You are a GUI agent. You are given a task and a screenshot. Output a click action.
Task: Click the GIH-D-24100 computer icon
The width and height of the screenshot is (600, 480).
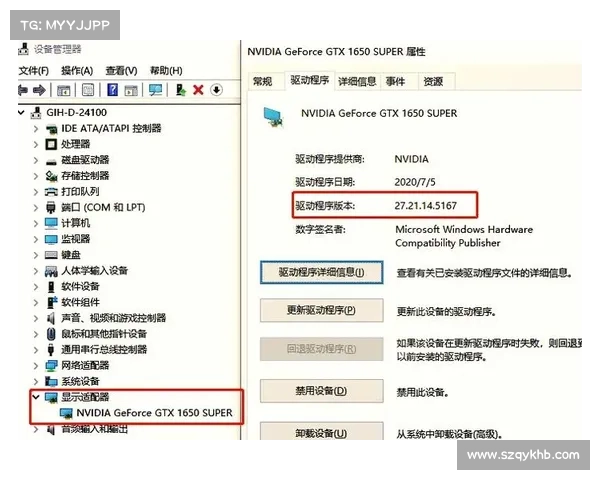(36, 113)
